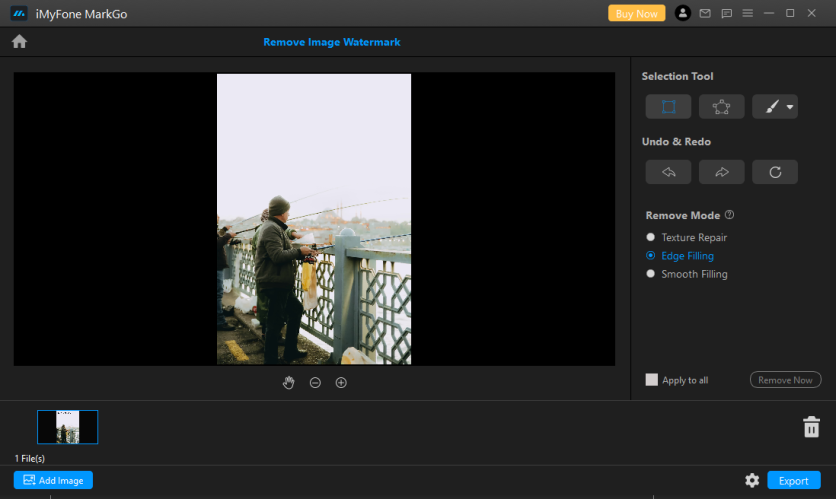Click the Export button
Viewport: 836px width, 499px height.
click(x=793, y=480)
